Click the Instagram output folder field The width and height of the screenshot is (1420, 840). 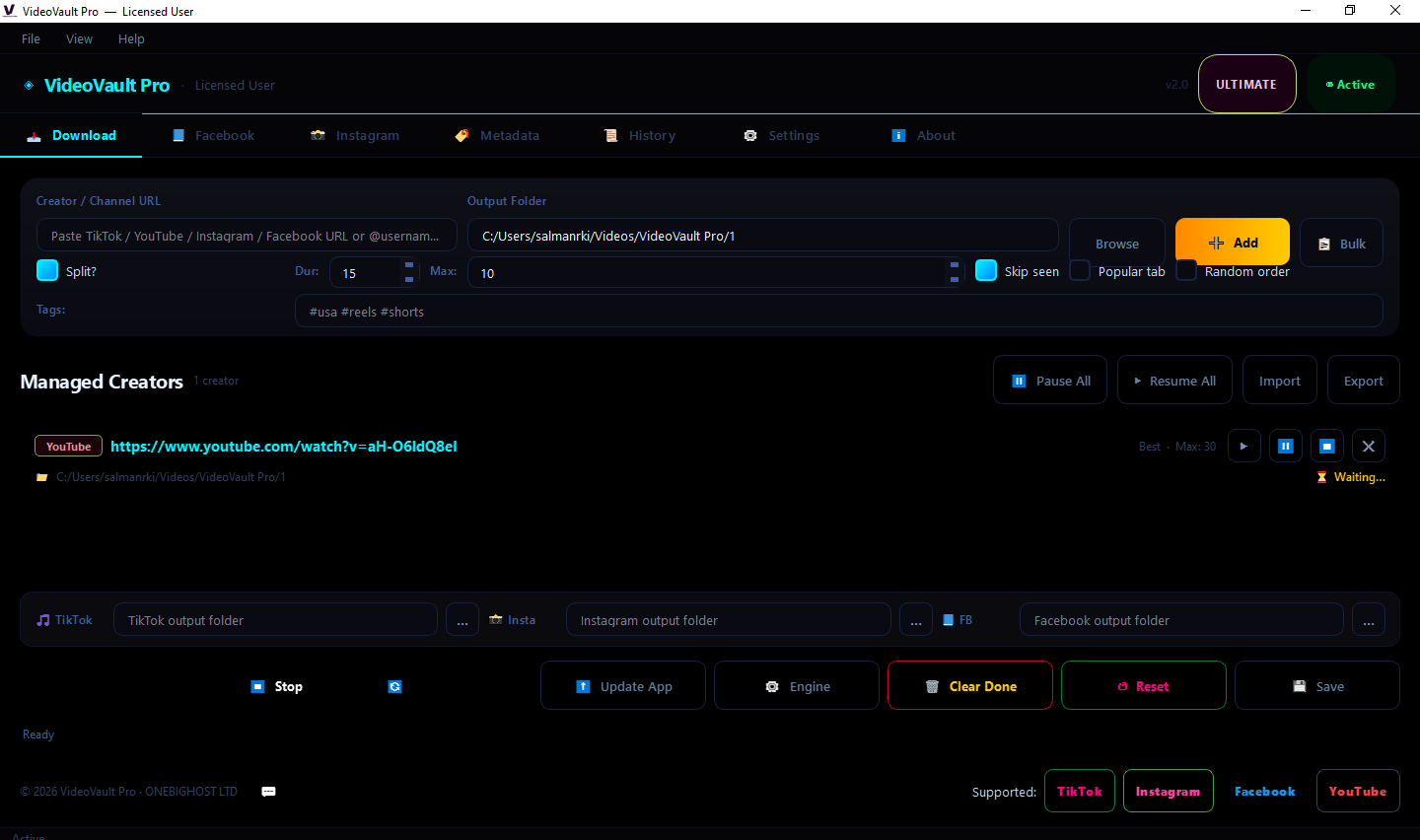(x=729, y=620)
